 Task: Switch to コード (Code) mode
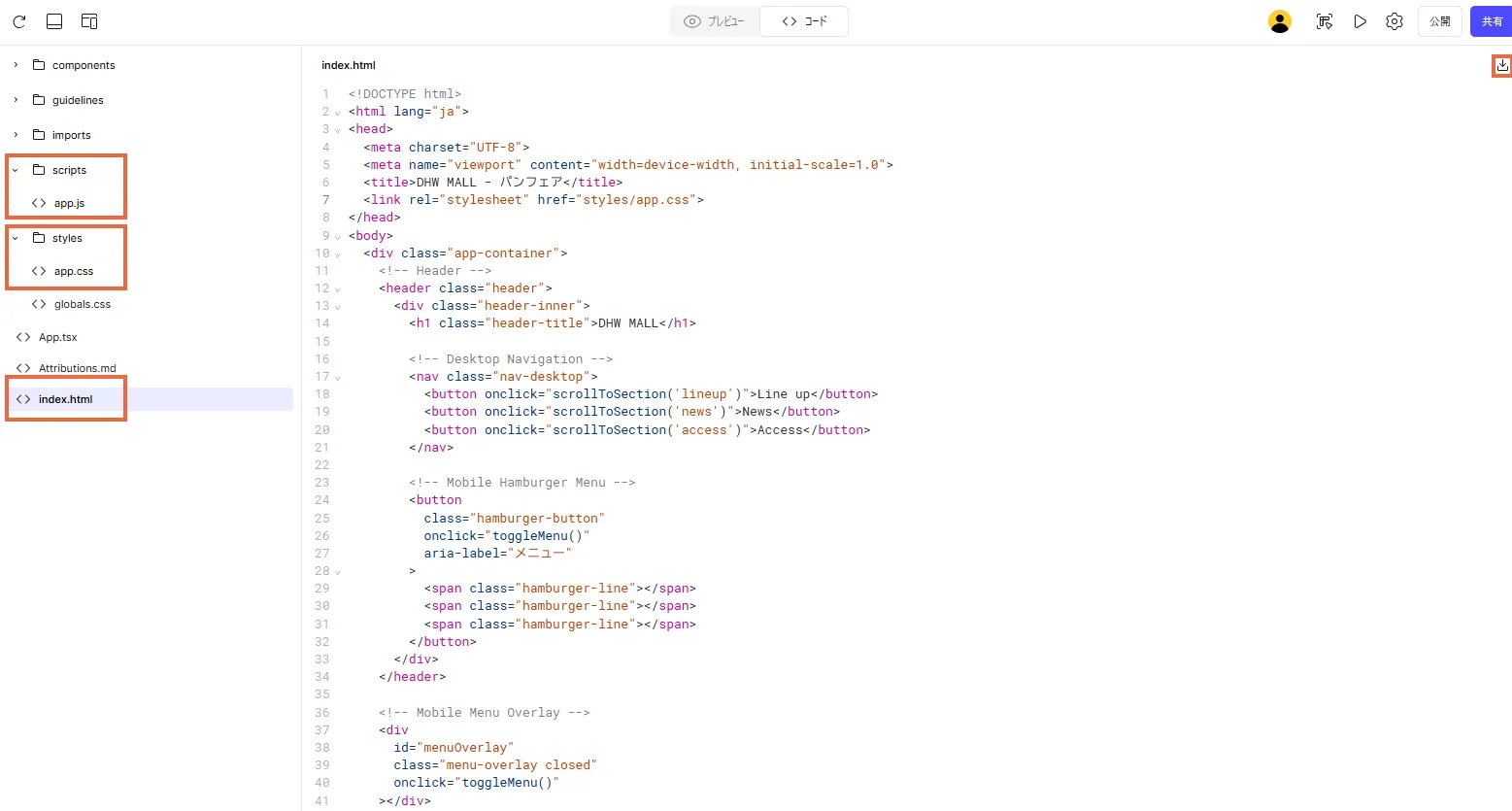click(x=804, y=21)
